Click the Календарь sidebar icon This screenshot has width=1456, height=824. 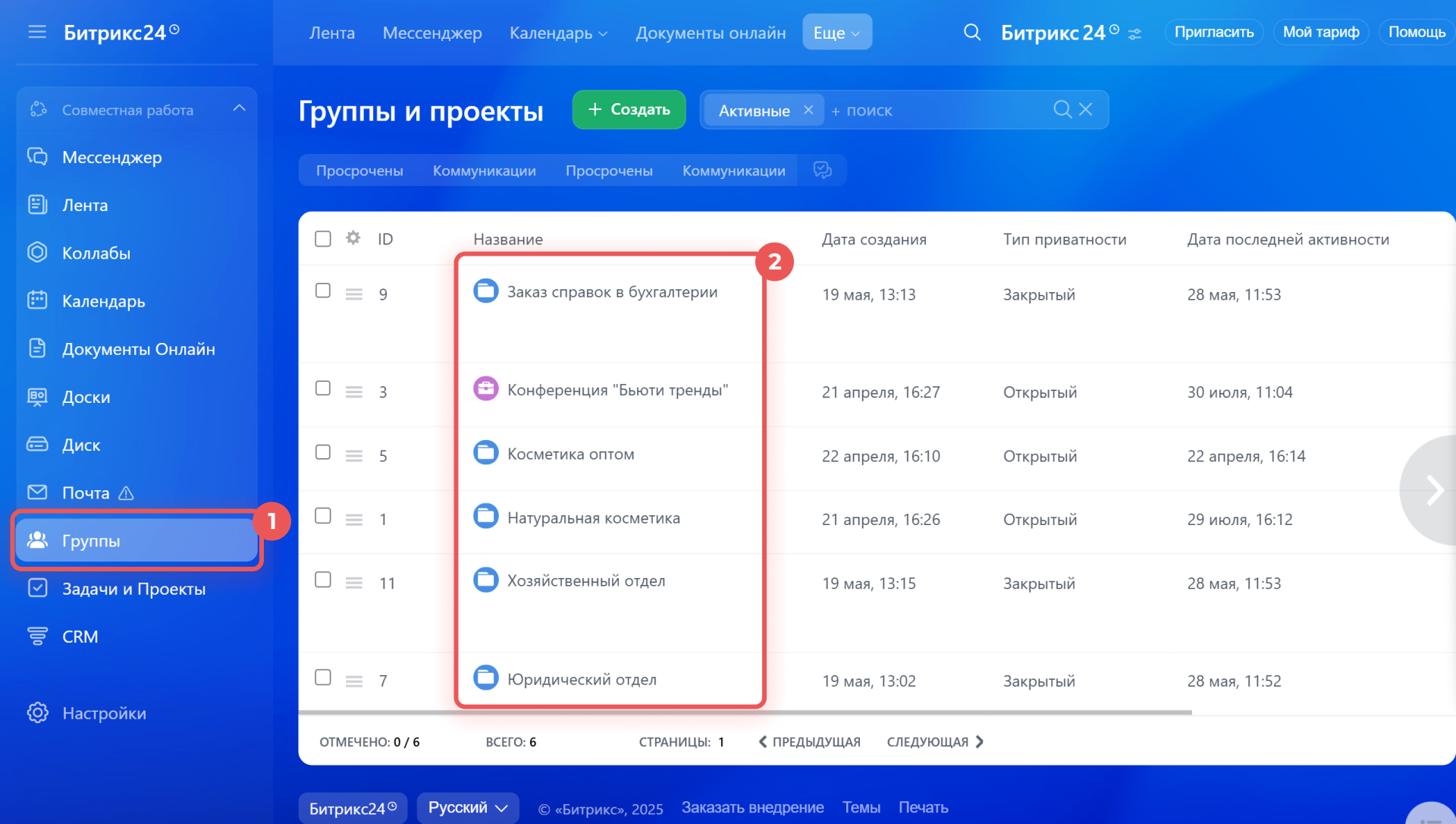[x=37, y=300]
